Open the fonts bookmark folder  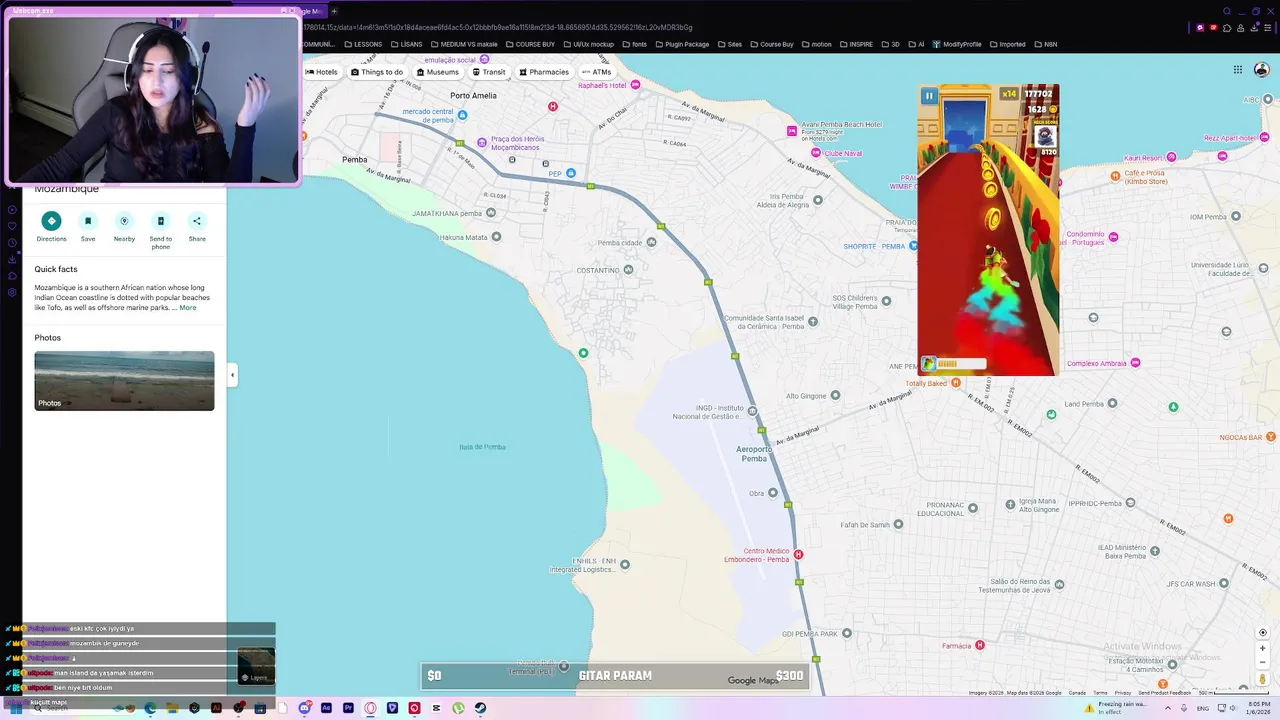634,44
